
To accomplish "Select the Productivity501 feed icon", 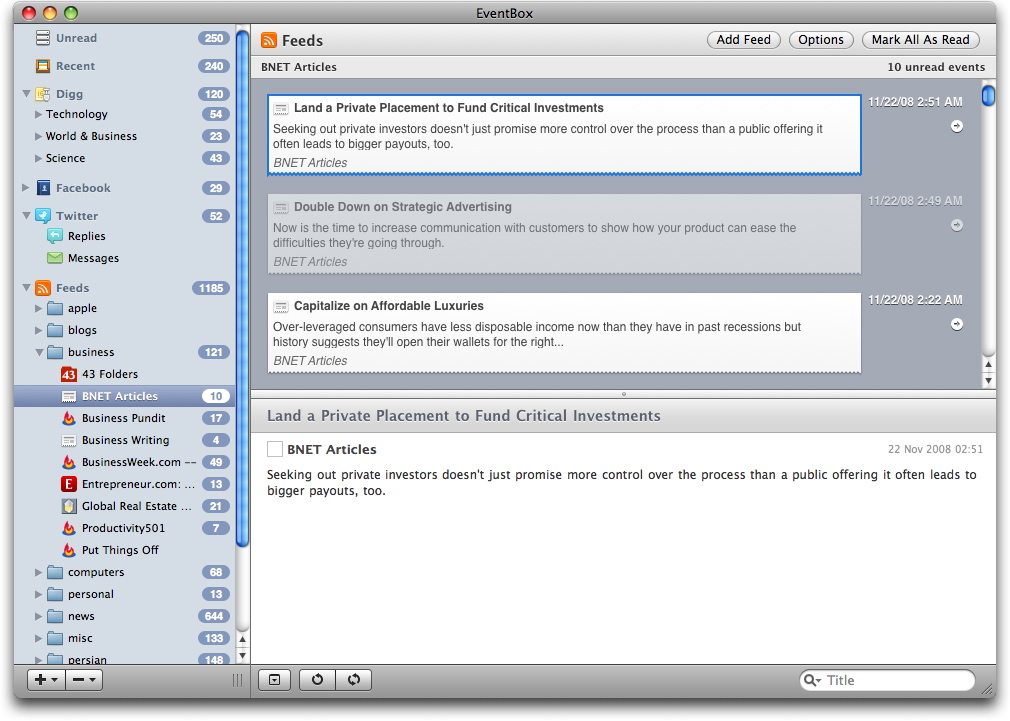I will pyautogui.click(x=69, y=528).
